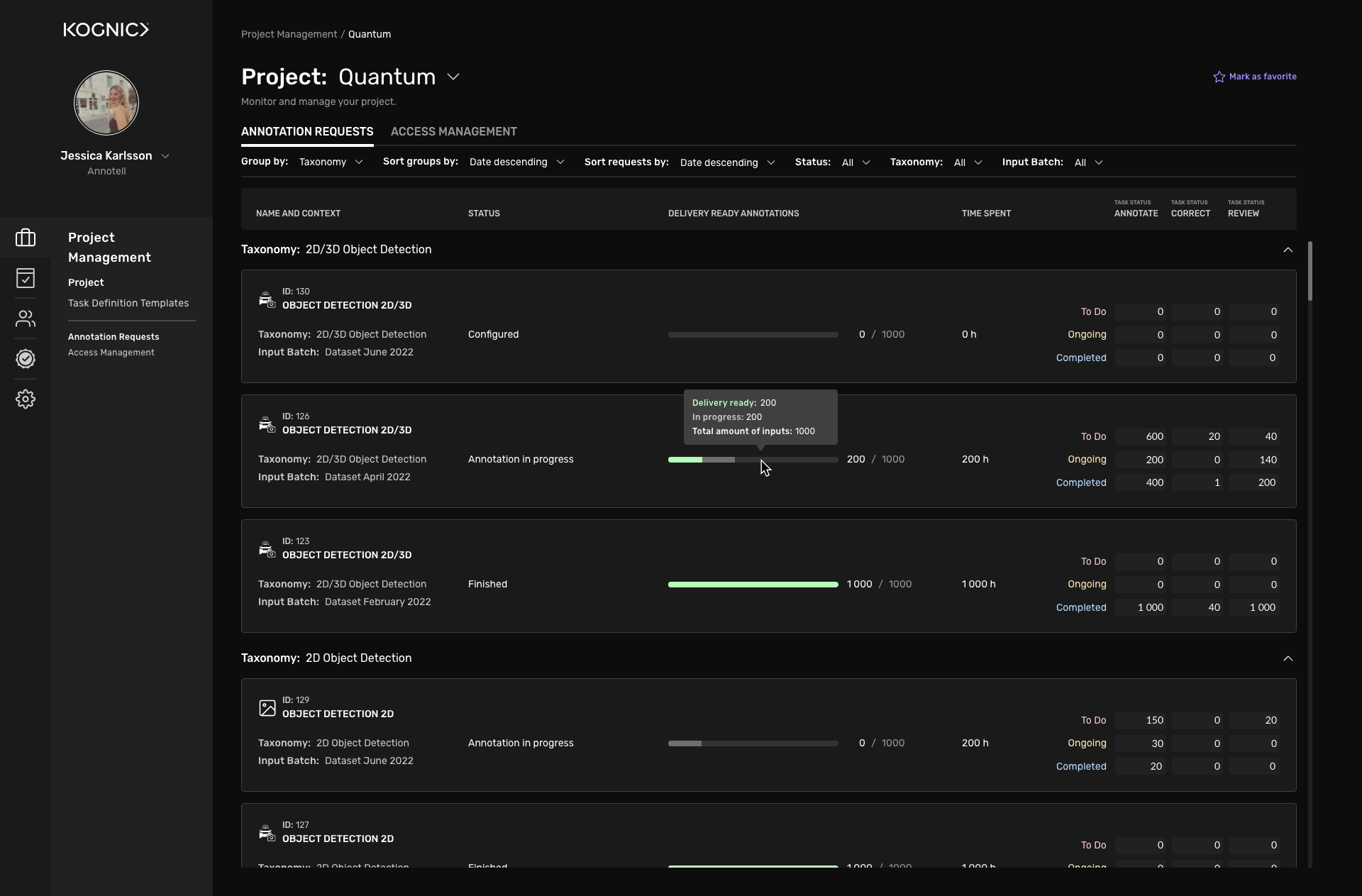Open the Project Management briefcase icon in sidebar
The width and height of the screenshot is (1362, 896).
(x=26, y=238)
